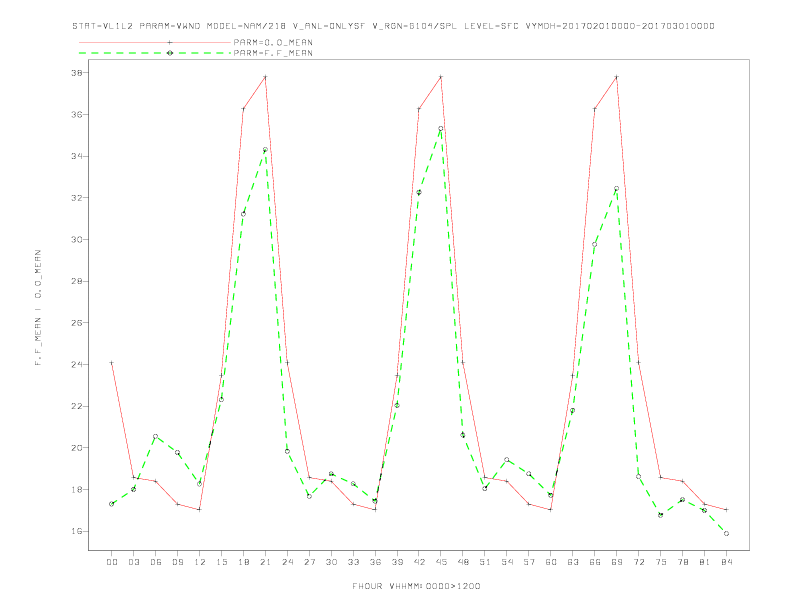
Task: Click x-axis forecast hour label 54
Action: click(507, 562)
